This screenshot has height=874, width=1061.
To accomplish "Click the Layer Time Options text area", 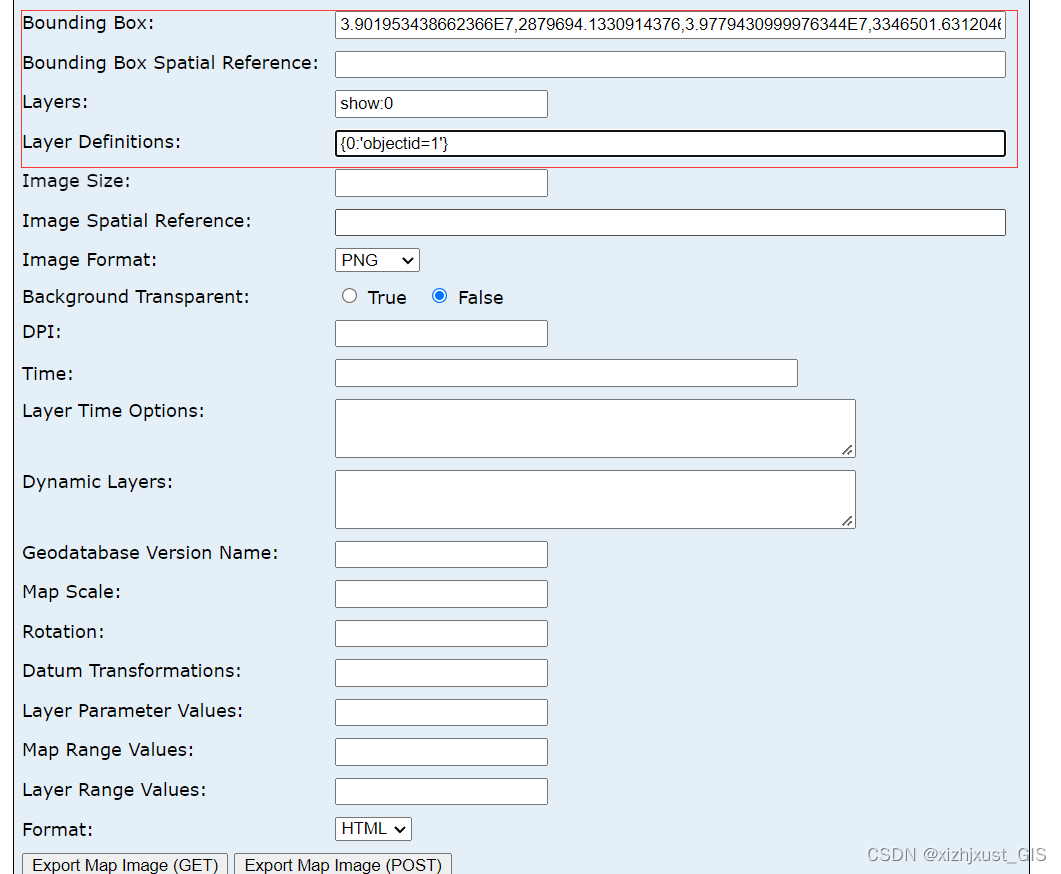I will point(594,428).
